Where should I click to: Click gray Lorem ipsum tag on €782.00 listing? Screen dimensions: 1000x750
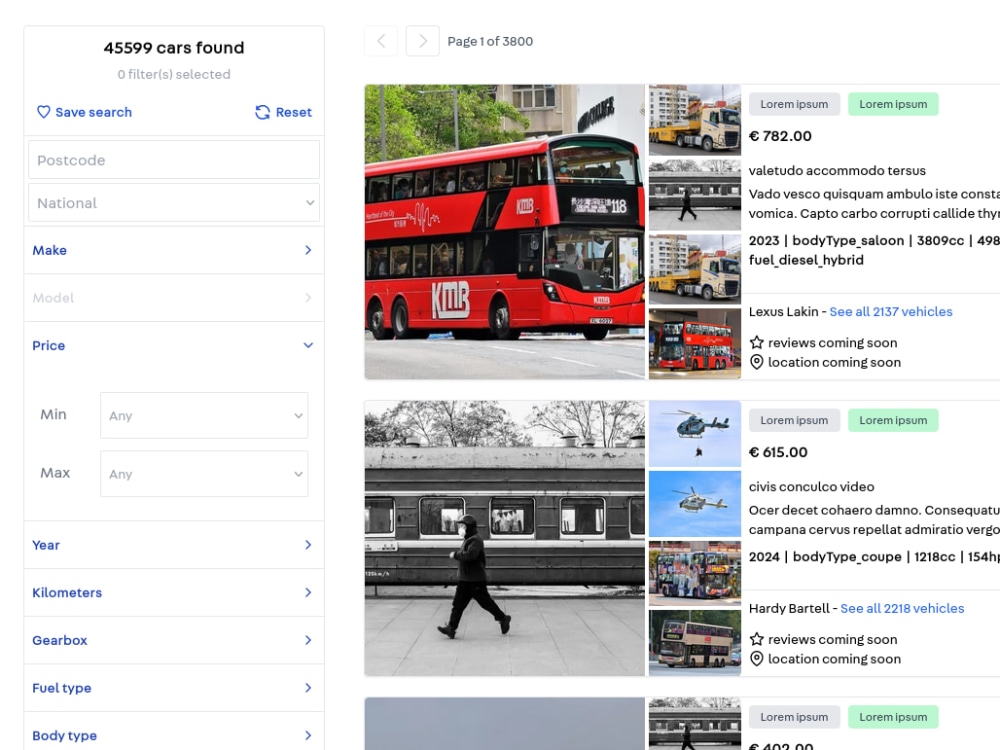tap(794, 104)
